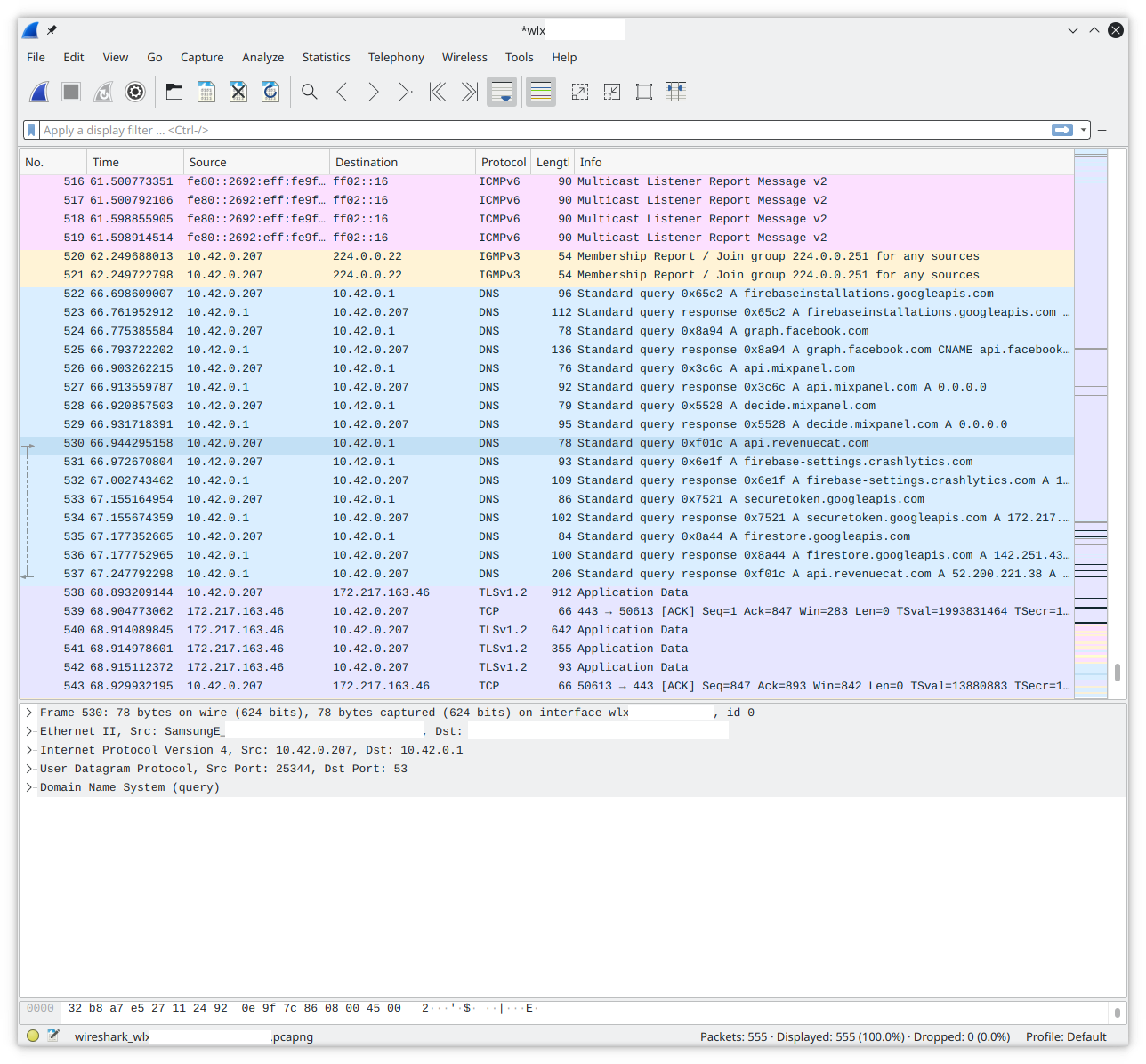This screenshot has height=1064, width=1146.
Task: Open Find Packet magnifier tool
Action: pyautogui.click(x=310, y=92)
